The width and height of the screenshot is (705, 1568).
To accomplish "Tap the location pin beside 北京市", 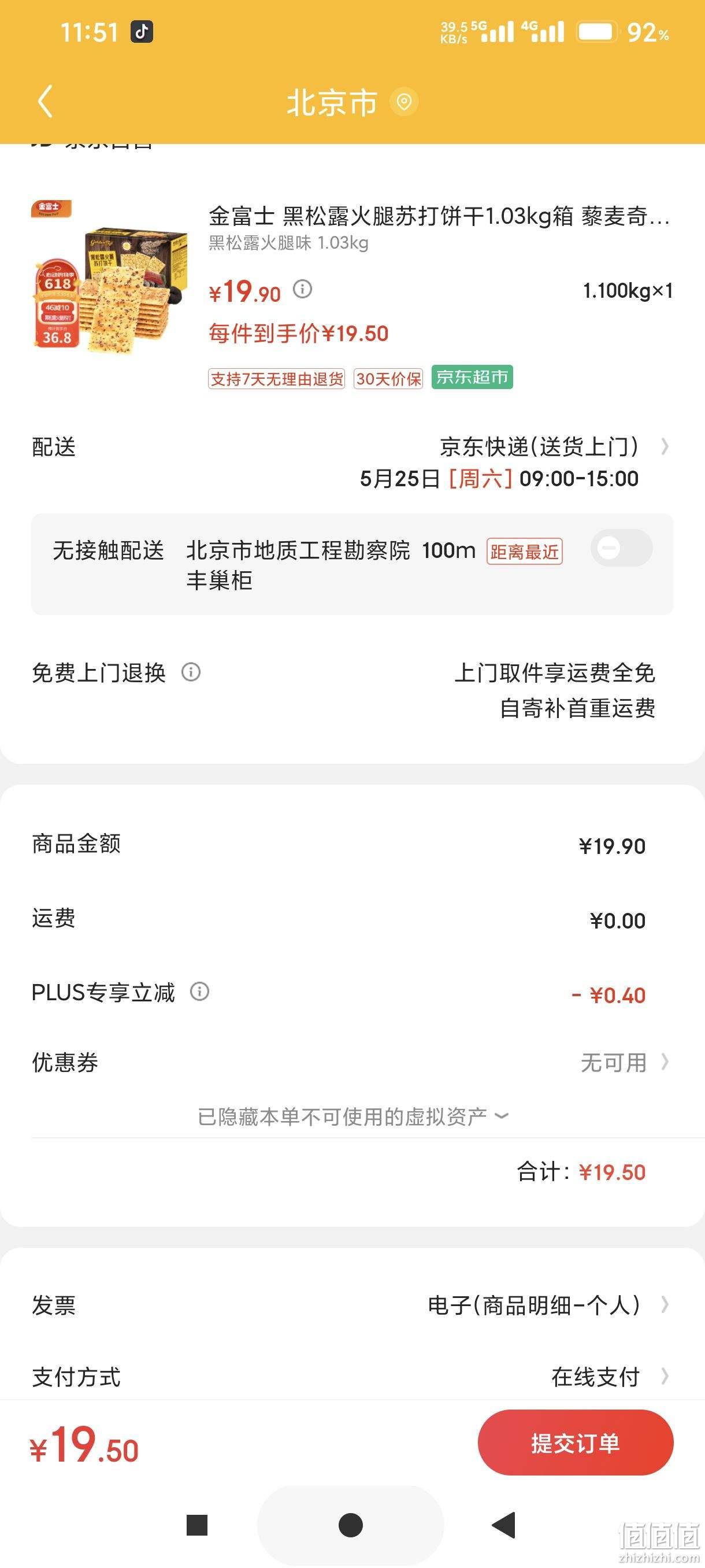I will [404, 102].
